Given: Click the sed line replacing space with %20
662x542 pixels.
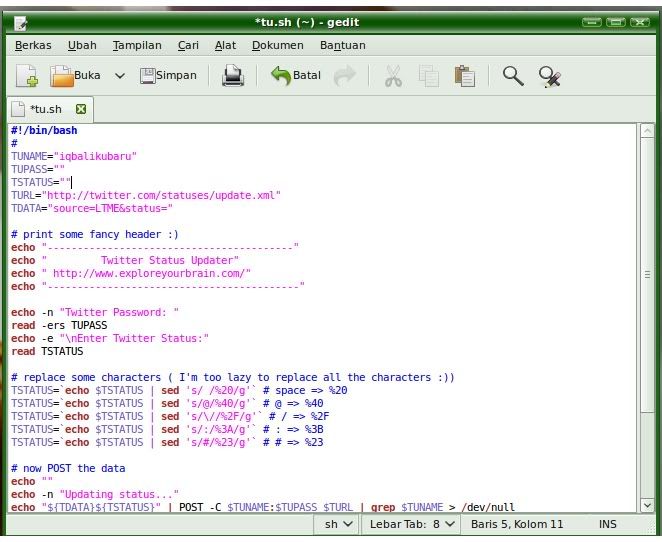Looking at the screenshot, I should (x=179, y=390).
